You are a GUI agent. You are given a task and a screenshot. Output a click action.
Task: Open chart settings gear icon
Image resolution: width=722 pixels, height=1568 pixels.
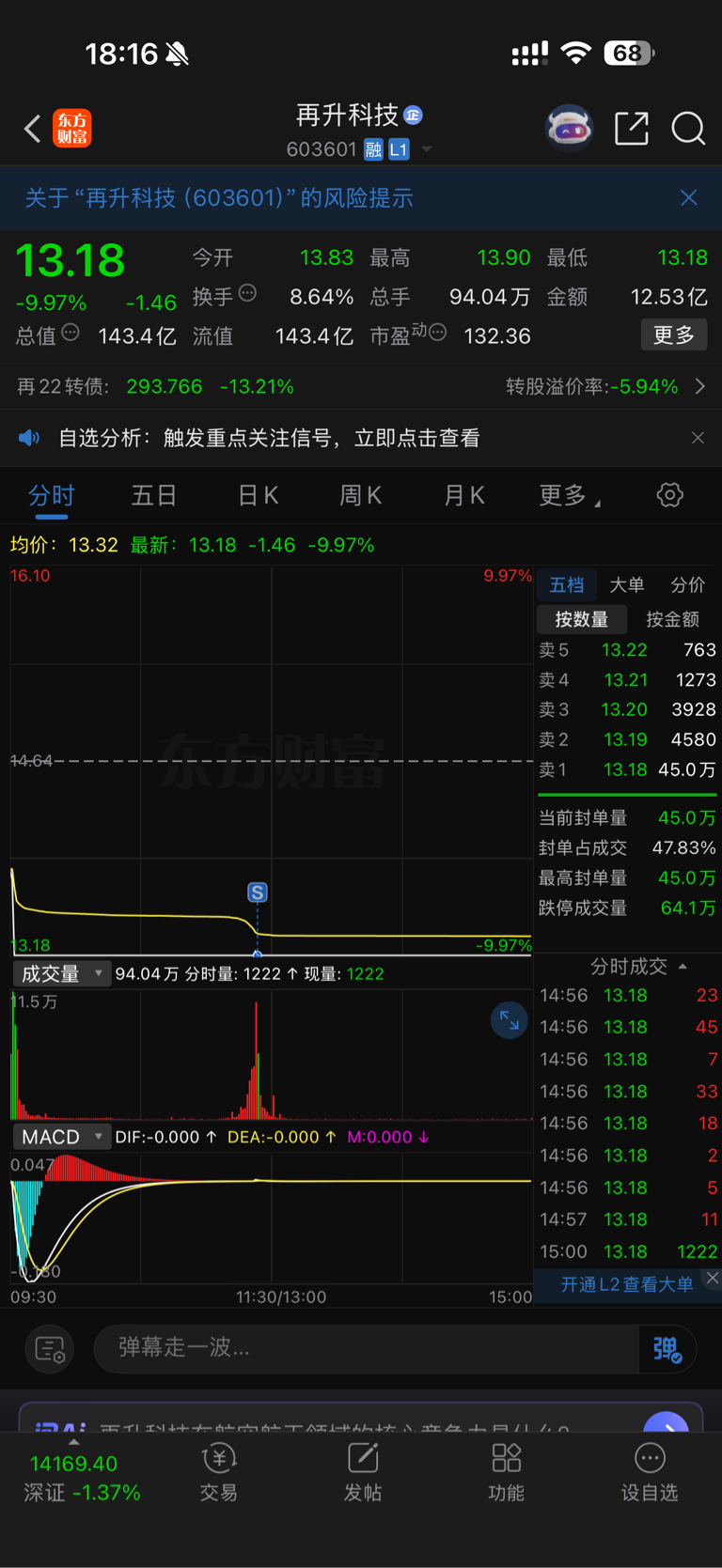click(x=670, y=495)
